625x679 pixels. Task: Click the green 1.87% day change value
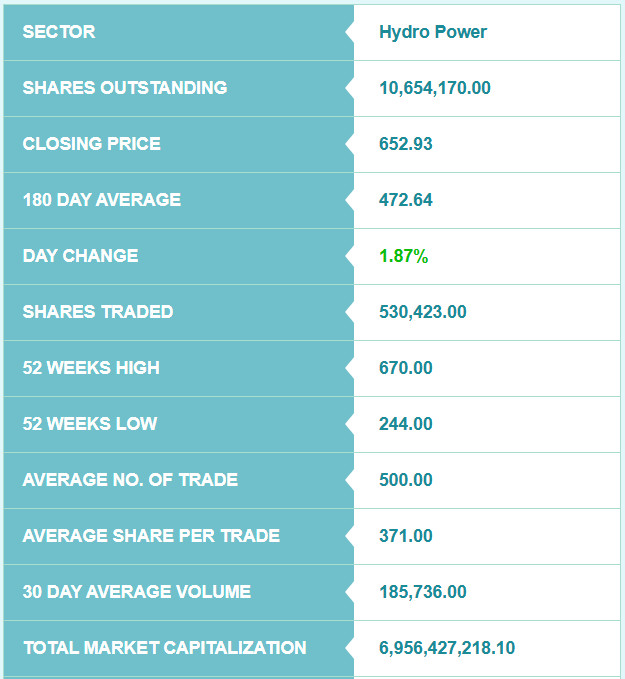click(x=403, y=256)
